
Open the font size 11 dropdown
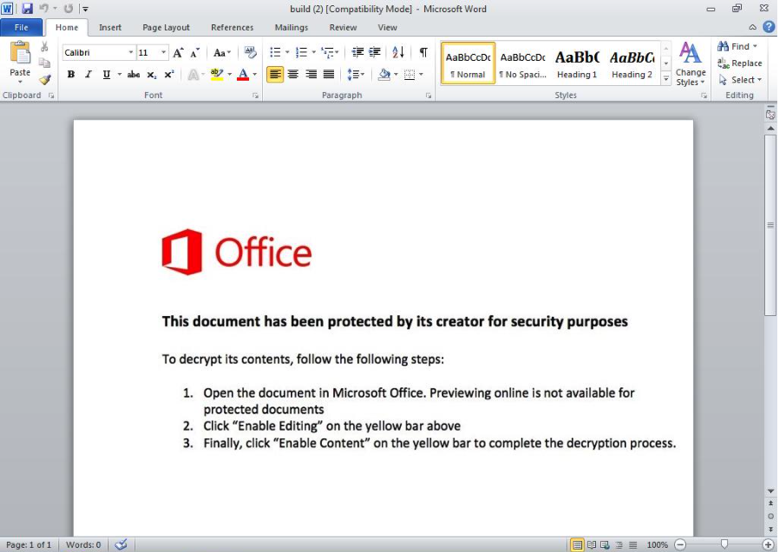[163, 53]
